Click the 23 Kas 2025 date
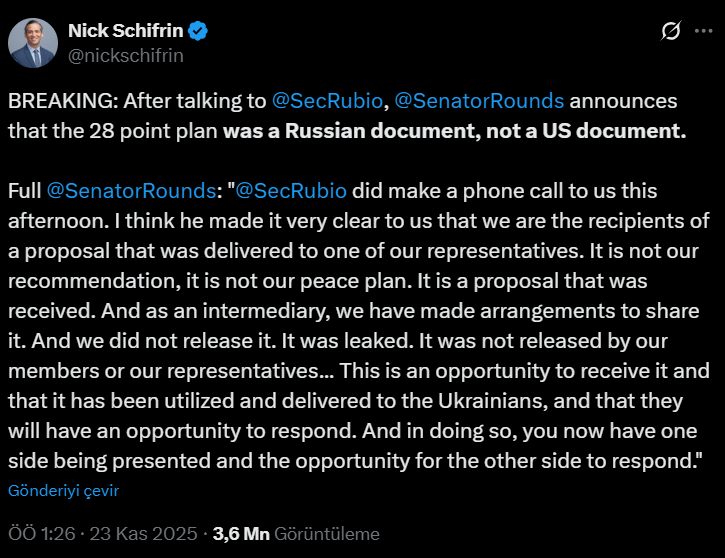 click(x=142, y=533)
